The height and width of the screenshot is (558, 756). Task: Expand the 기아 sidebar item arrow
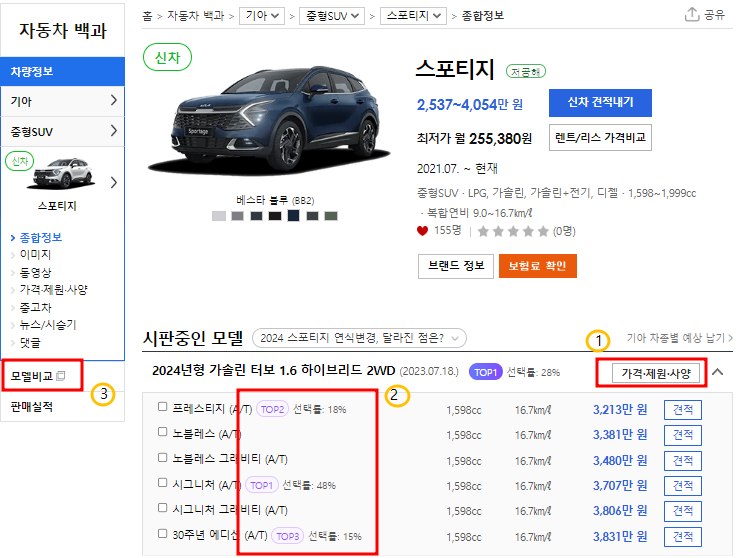point(114,100)
